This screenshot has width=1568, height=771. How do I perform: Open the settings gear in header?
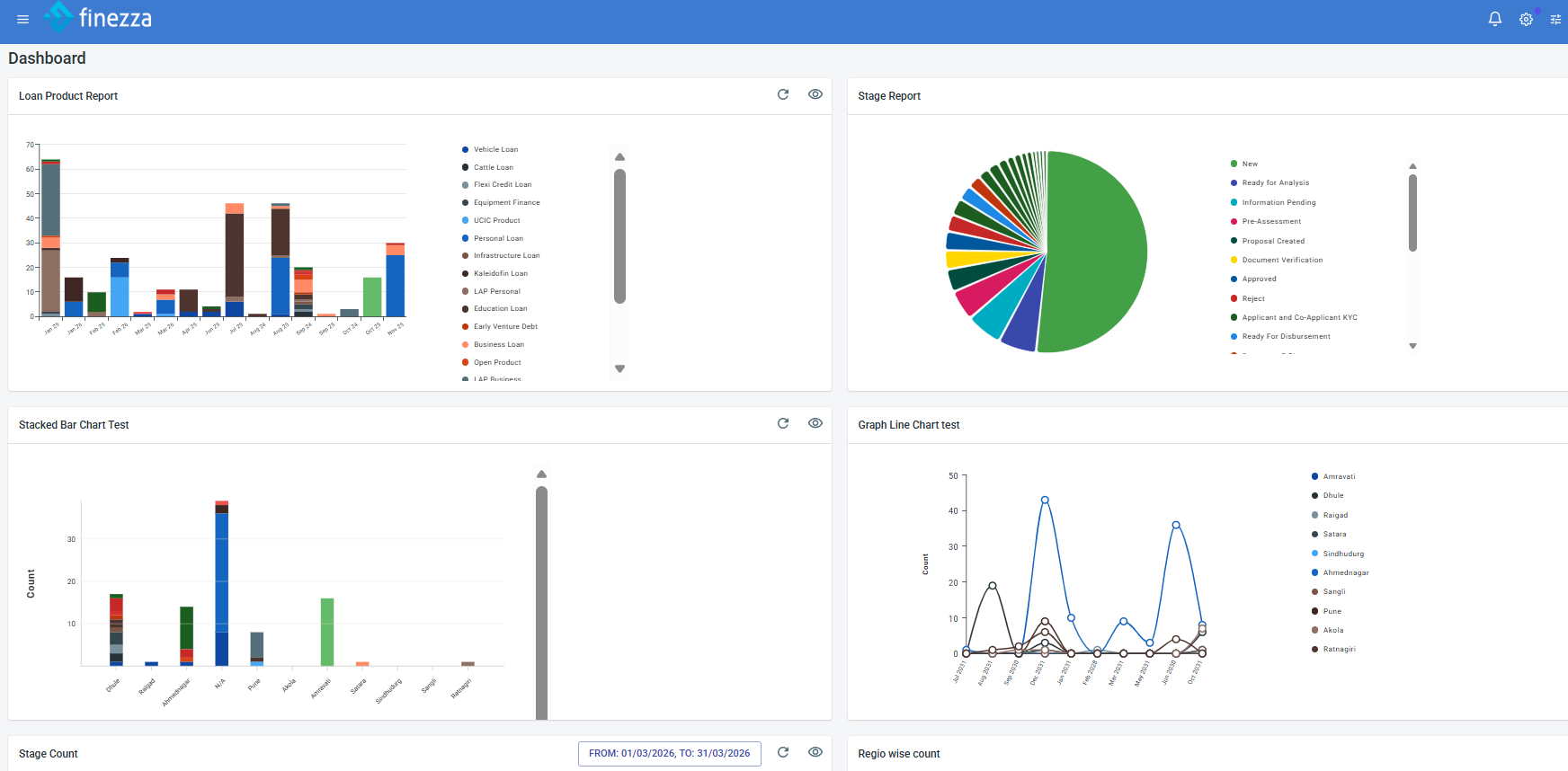(1526, 19)
